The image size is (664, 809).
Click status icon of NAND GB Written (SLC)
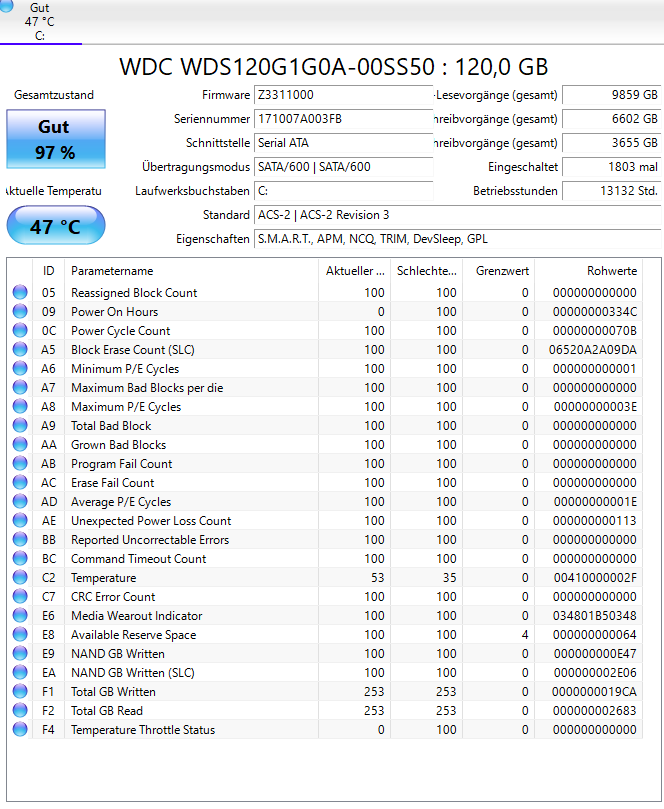pos(20,673)
